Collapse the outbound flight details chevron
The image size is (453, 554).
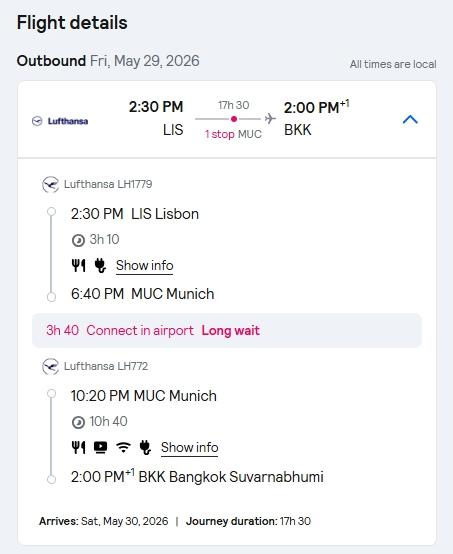pyautogui.click(x=410, y=119)
